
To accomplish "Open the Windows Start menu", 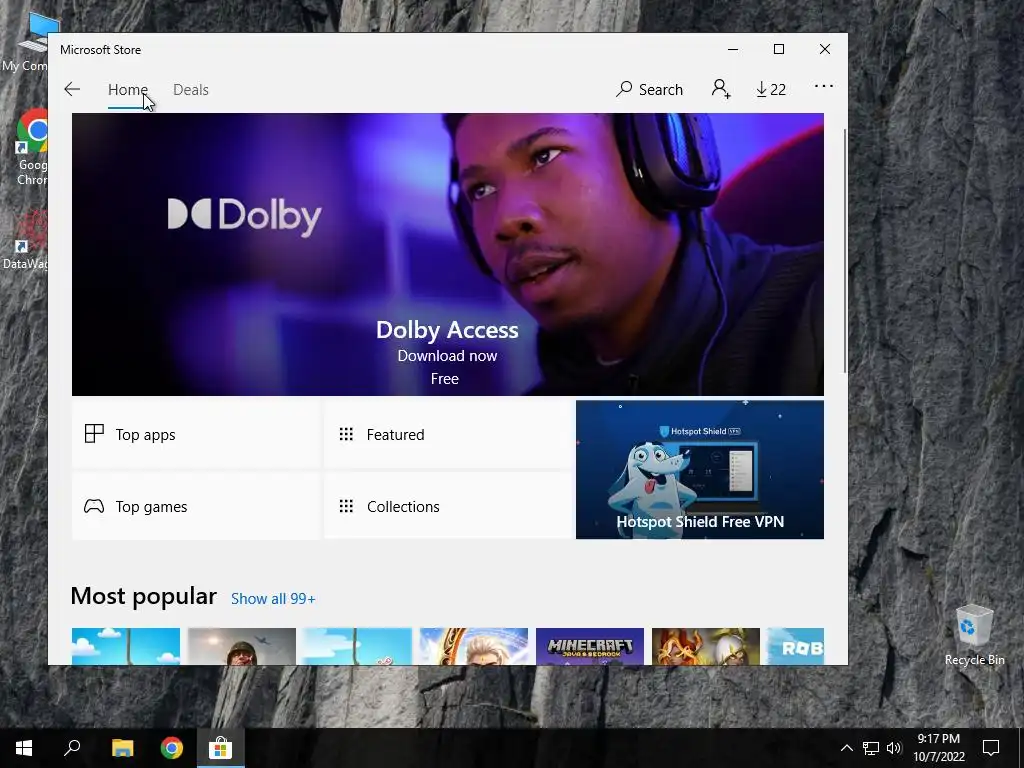I will point(24,748).
